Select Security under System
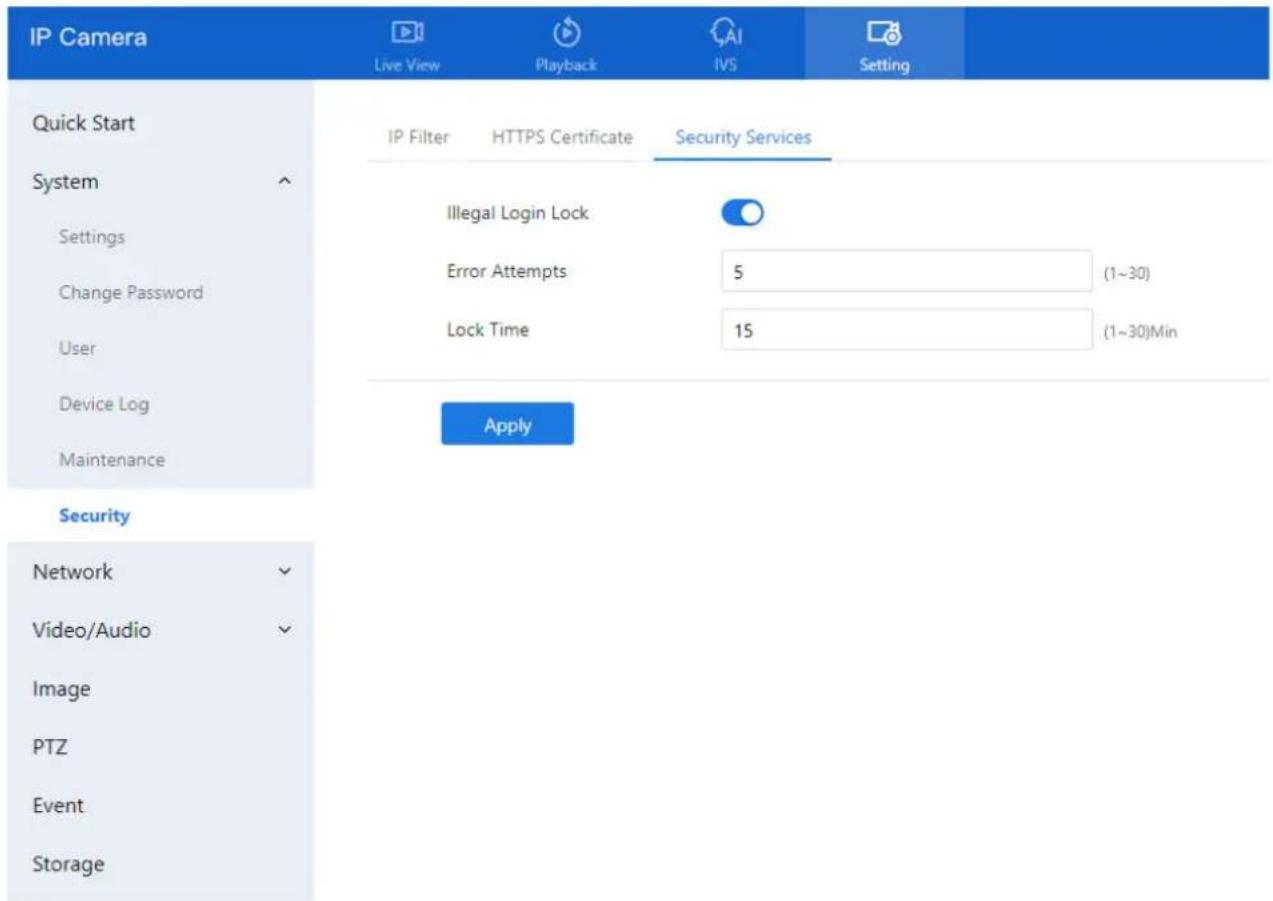1273x901 pixels. tap(94, 516)
